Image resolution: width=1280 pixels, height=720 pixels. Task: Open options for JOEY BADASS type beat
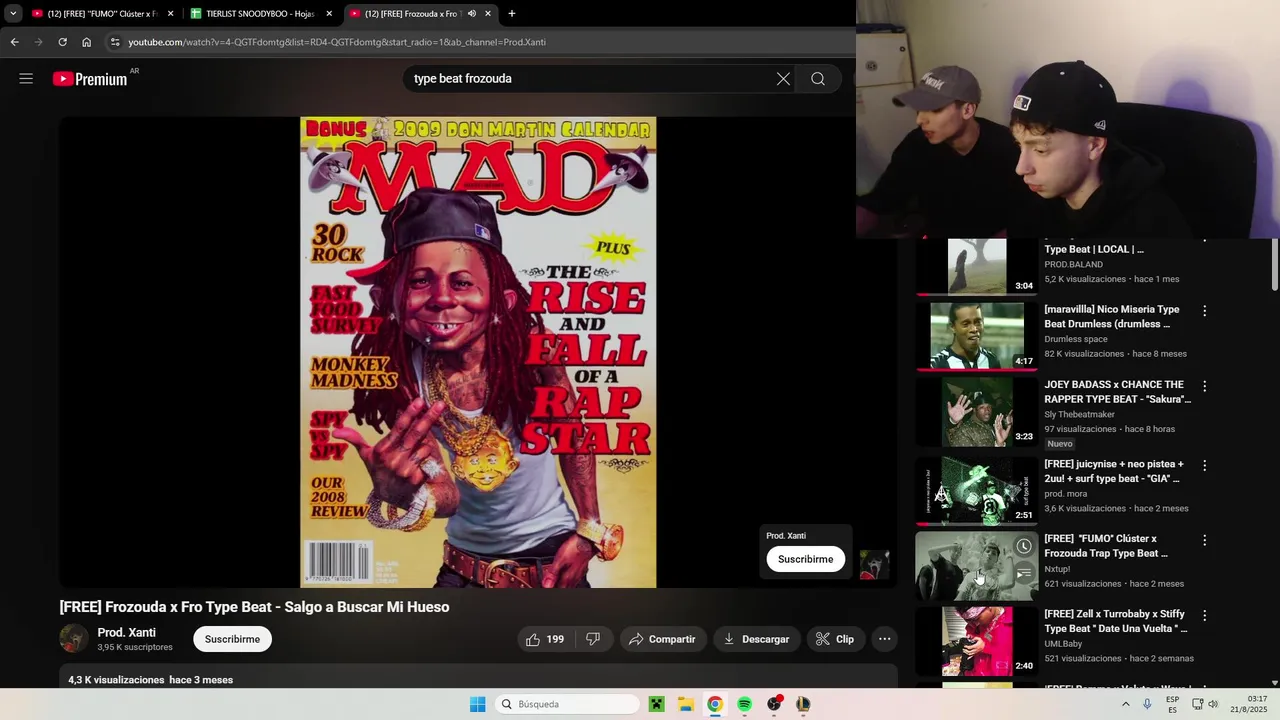[1204, 386]
